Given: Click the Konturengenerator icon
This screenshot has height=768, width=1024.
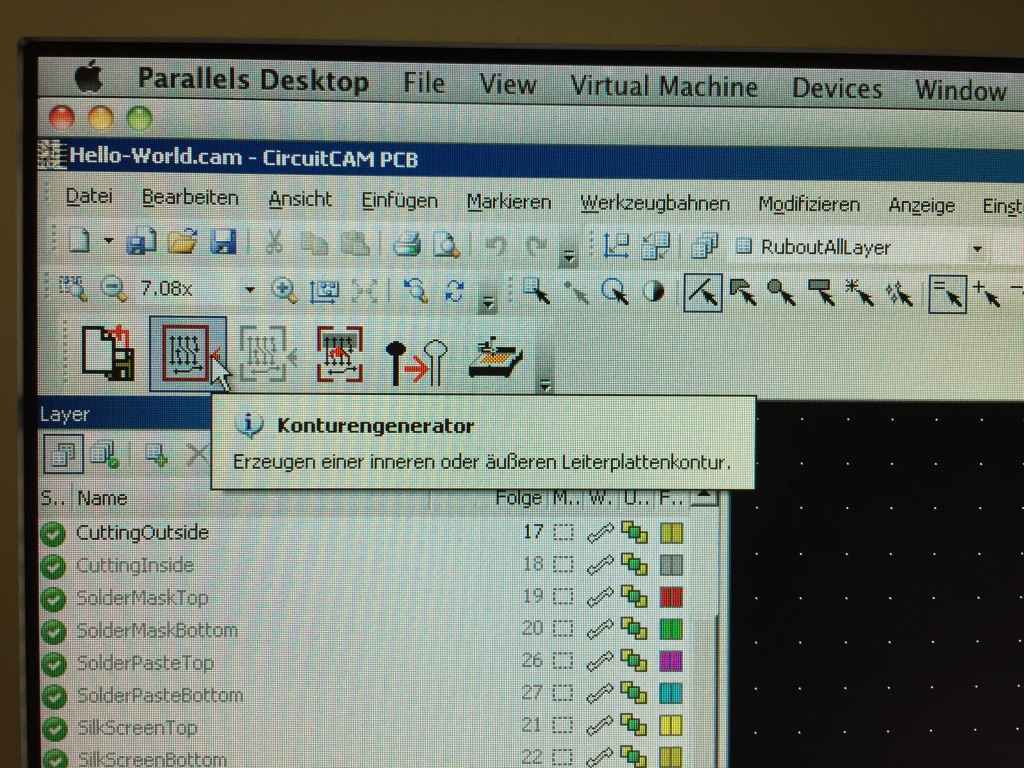Looking at the screenshot, I should pyautogui.click(x=188, y=353).
